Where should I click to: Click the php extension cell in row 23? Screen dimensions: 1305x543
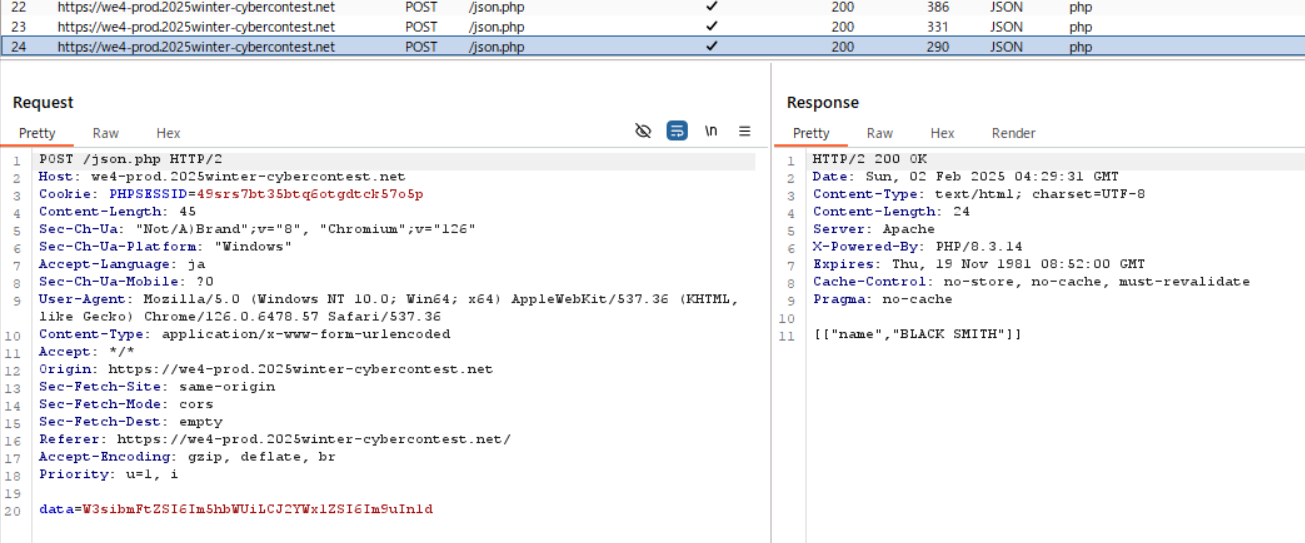[1080, 27]
